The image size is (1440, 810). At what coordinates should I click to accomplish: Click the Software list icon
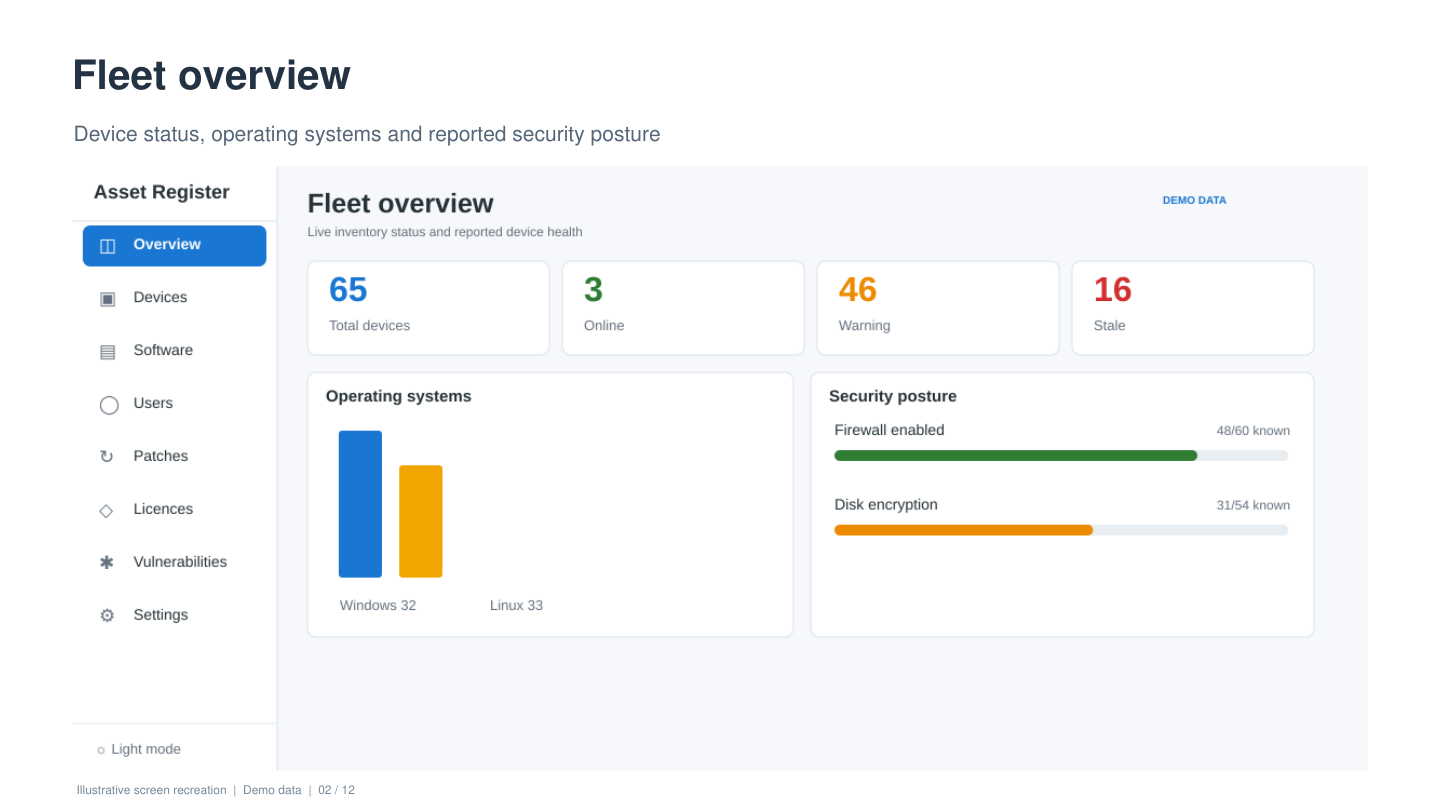tap(108, 351)
